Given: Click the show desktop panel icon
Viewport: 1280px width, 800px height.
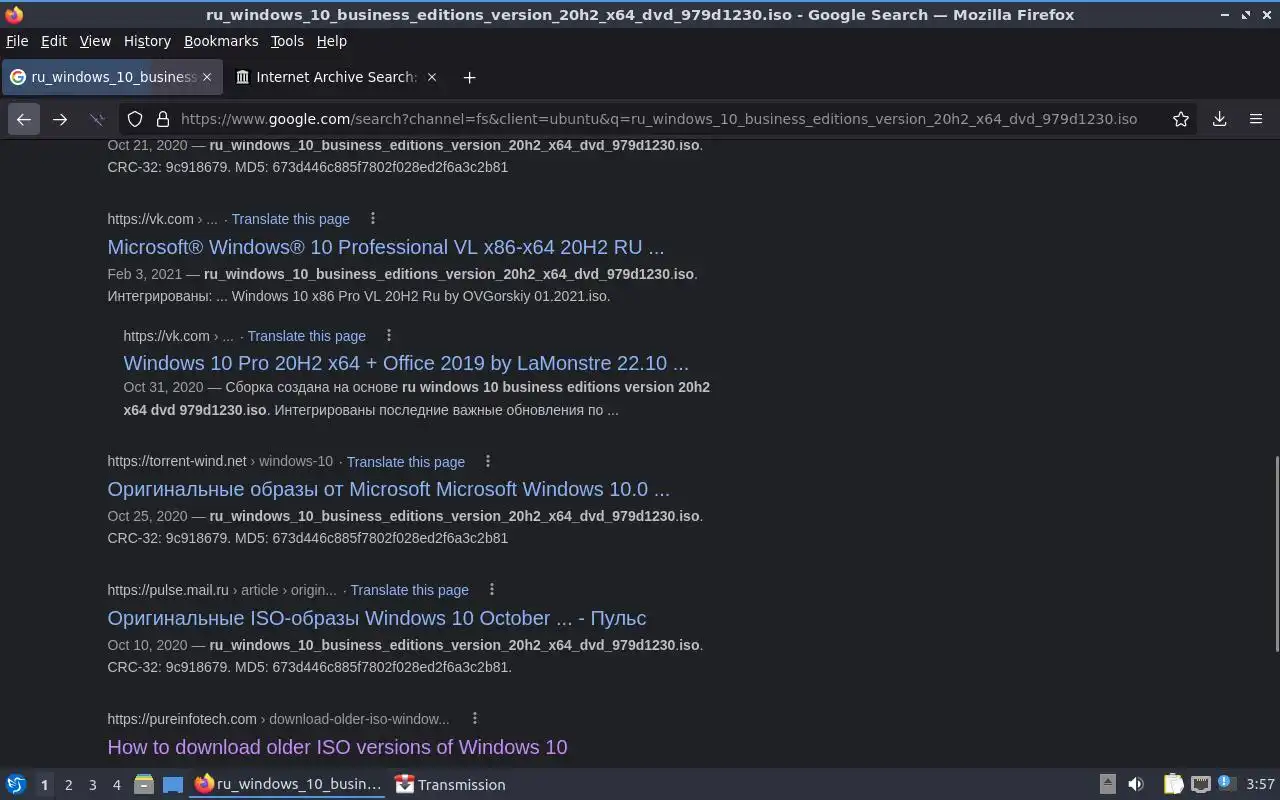Looking at the screenshot, I should pos(173,785).
